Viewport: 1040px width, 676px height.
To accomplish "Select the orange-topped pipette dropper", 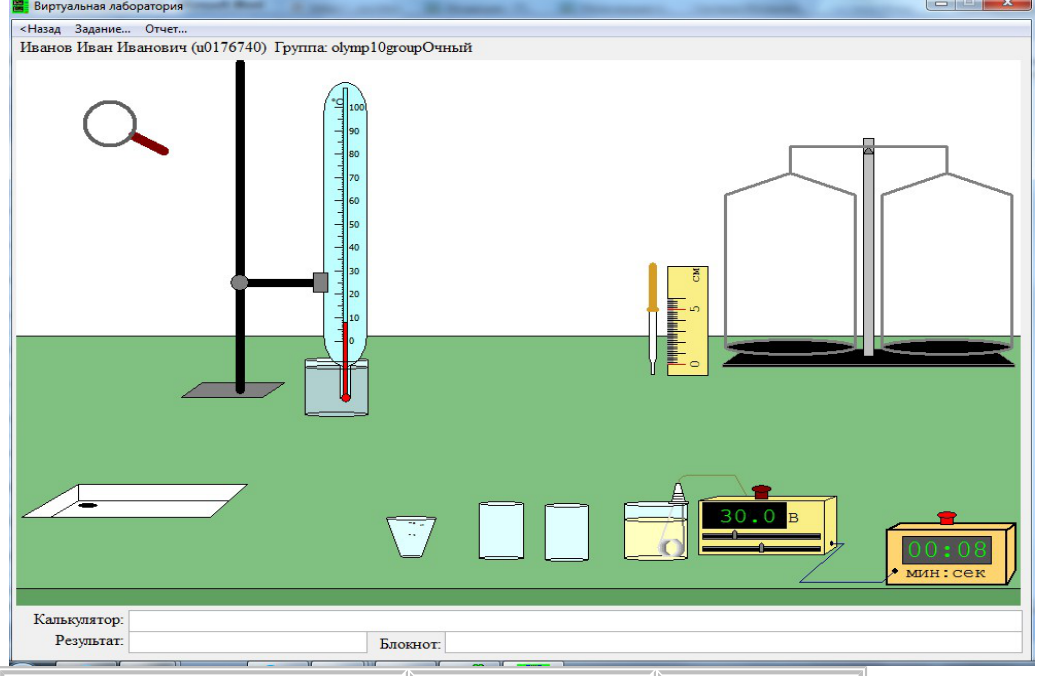I will tap(653, 318).
